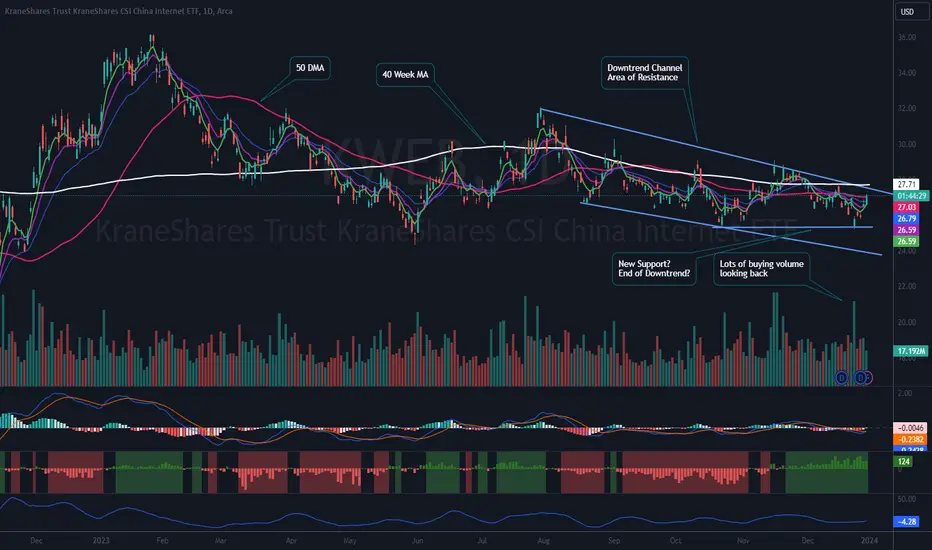Click the Oct date axis label
This screenshot has height=550, width=932.
[x=675, y=540]
